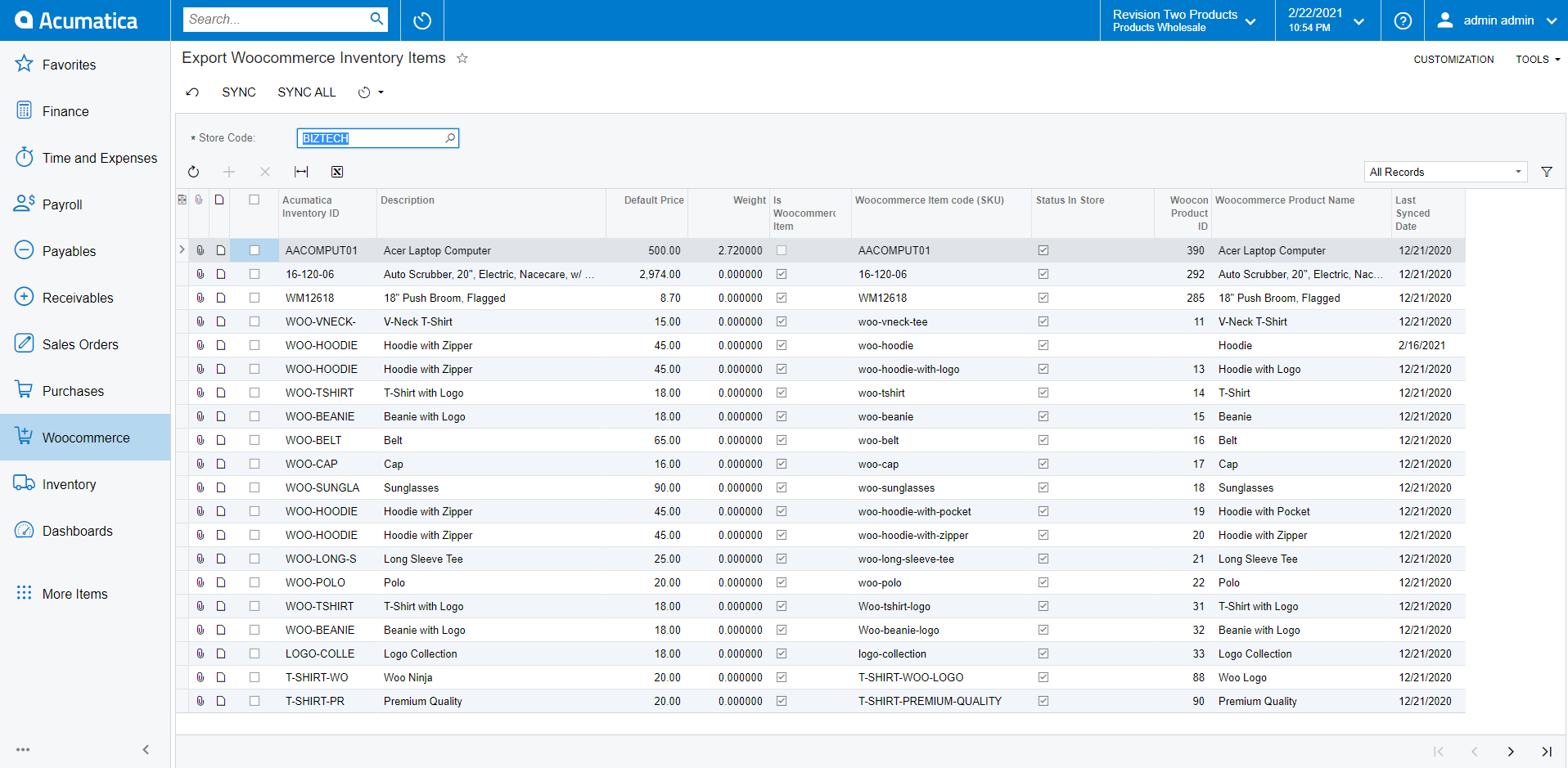Click the fit to screen columns icon
This screenshot has width=1568, height=768.
click(x=301, y=172)
